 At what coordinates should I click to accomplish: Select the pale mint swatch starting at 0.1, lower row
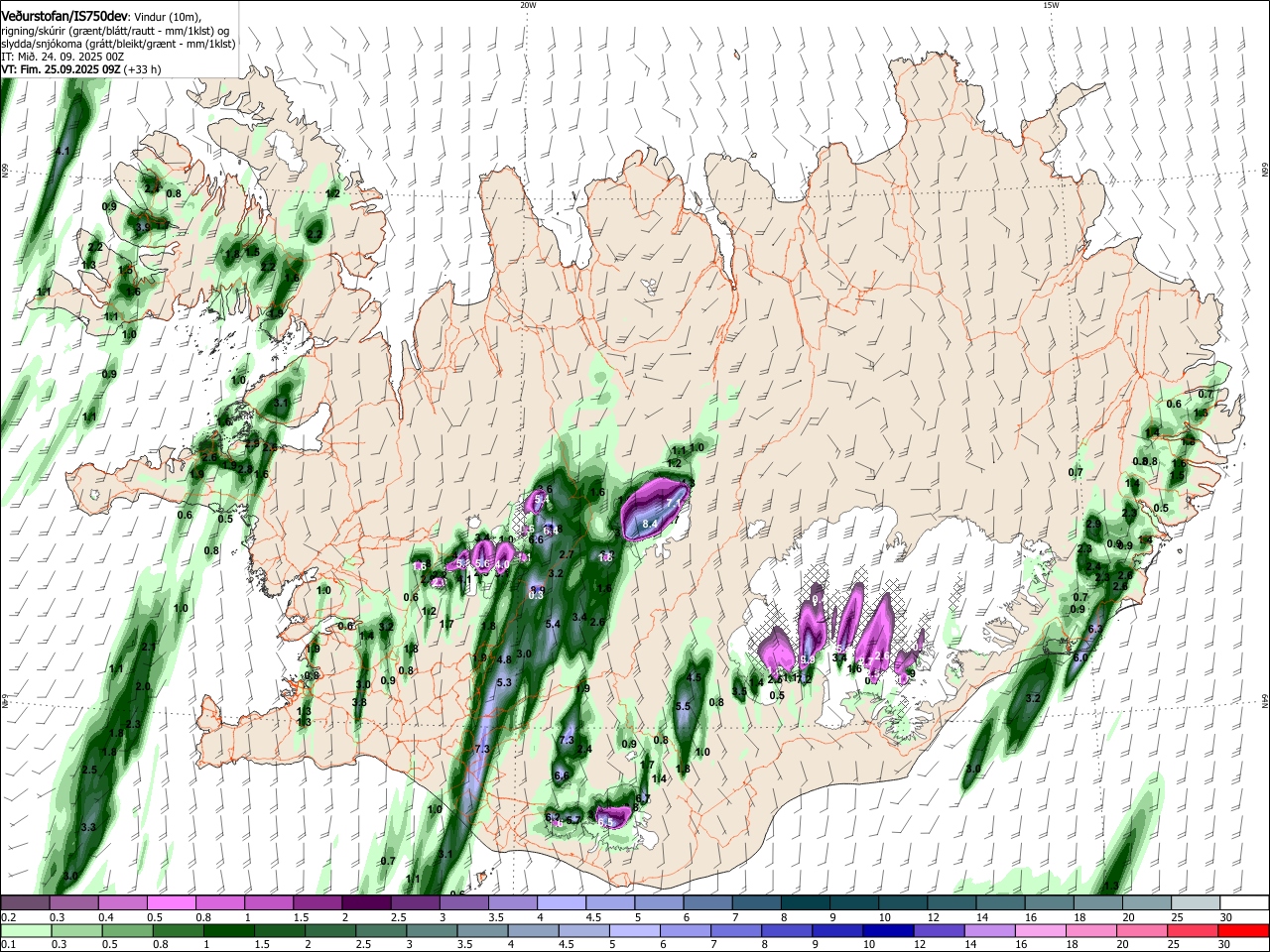click(x=27, y=930)
